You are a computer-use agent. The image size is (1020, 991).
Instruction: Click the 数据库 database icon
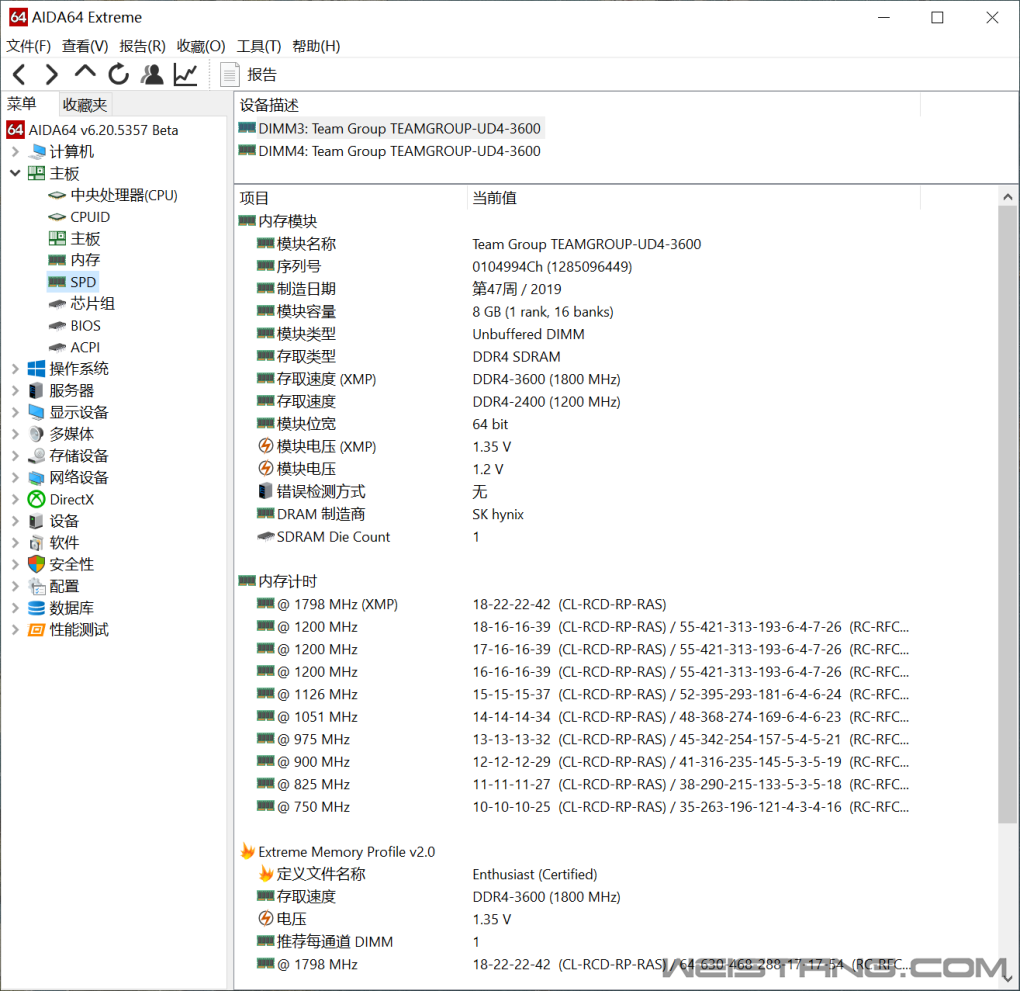tap(36, 608)
